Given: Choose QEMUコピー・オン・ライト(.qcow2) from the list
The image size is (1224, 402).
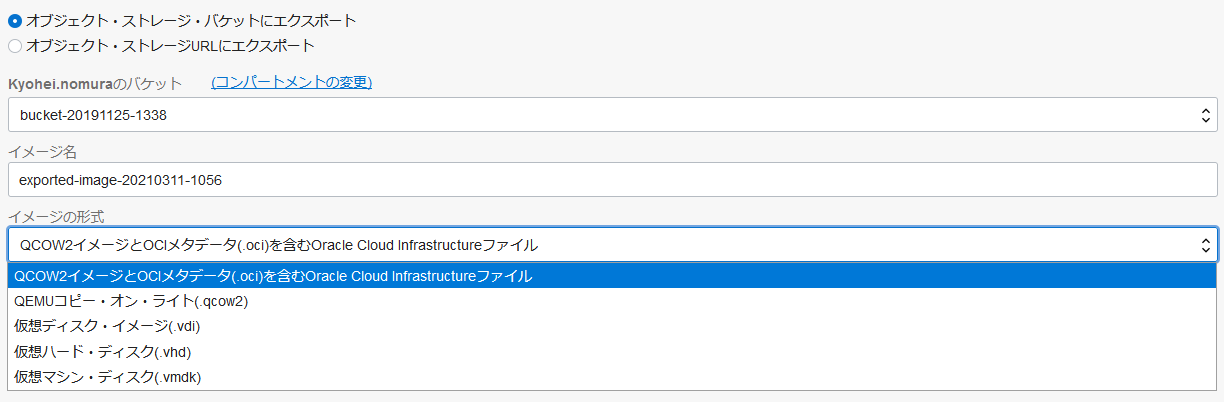Looking at the screenshot, I should tap(131, 301).
